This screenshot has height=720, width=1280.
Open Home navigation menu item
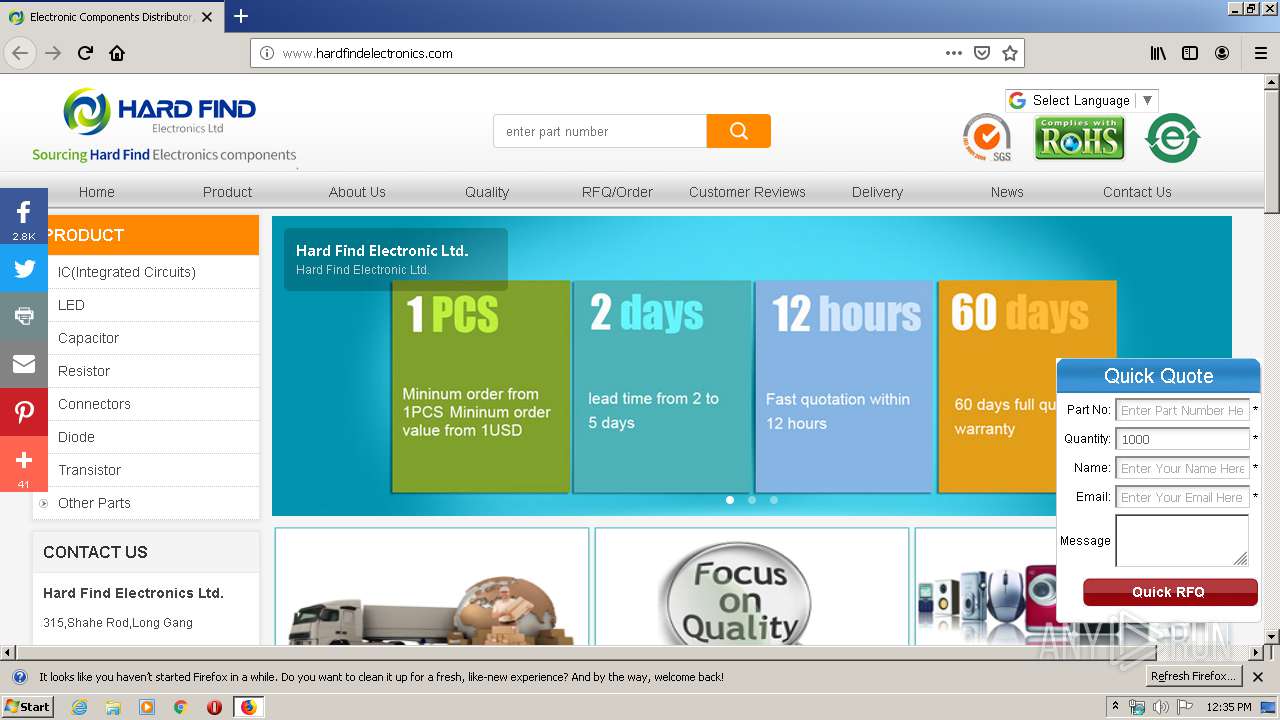[97, 192]
